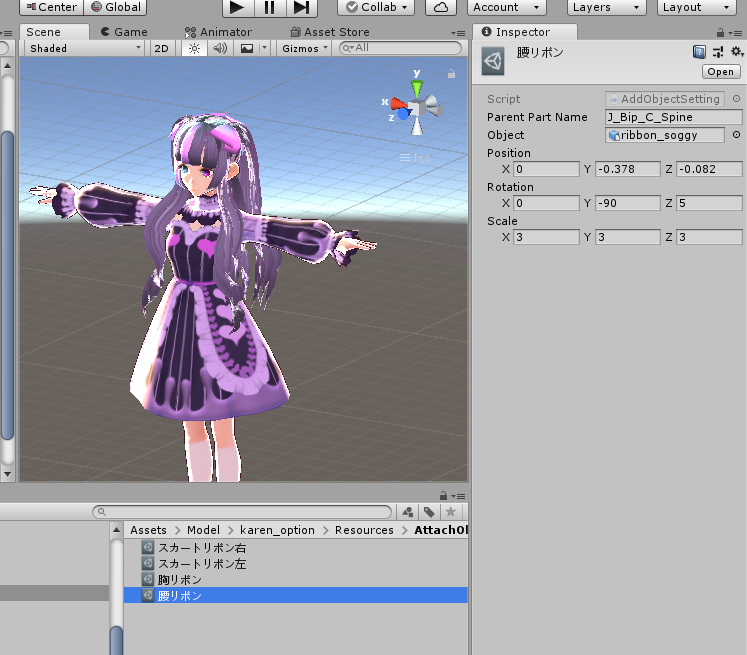Switch to the Animator tab

[x=219, y=32]
